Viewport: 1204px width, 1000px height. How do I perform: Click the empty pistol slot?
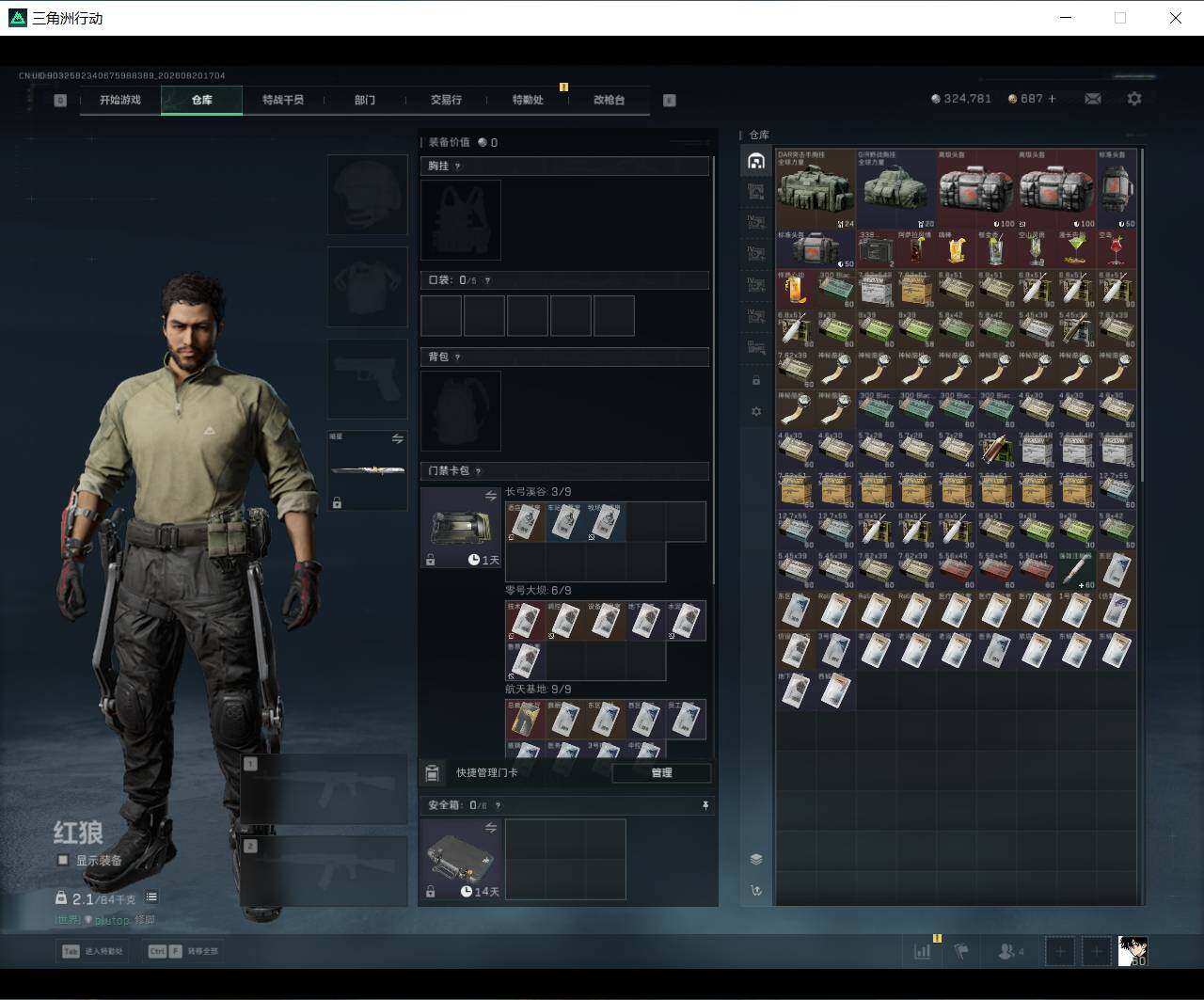tap(367, 379)
